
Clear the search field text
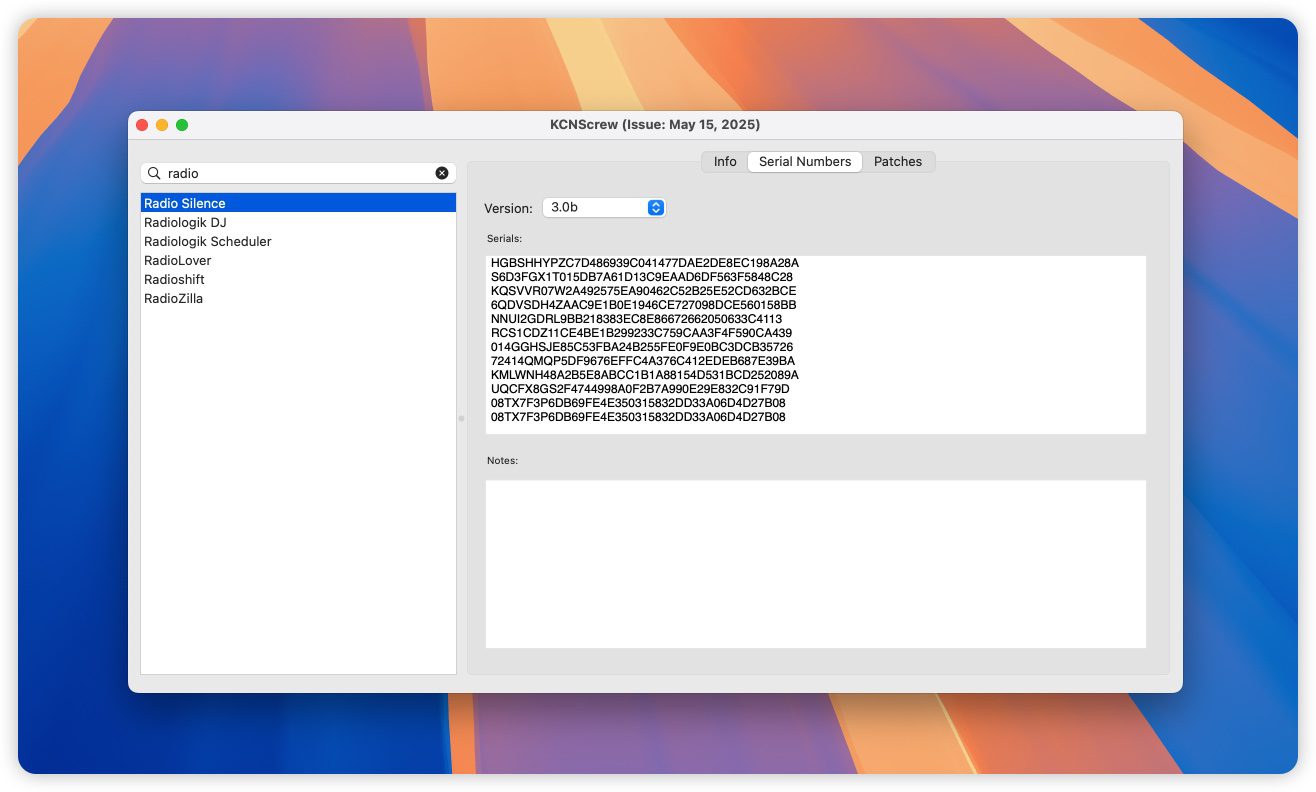442,173
